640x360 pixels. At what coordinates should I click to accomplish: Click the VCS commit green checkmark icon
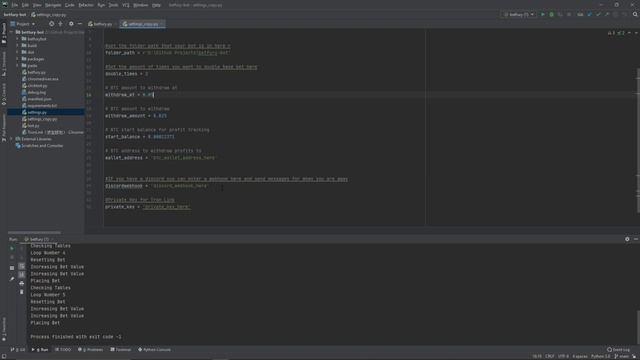(x=598, y=14)
